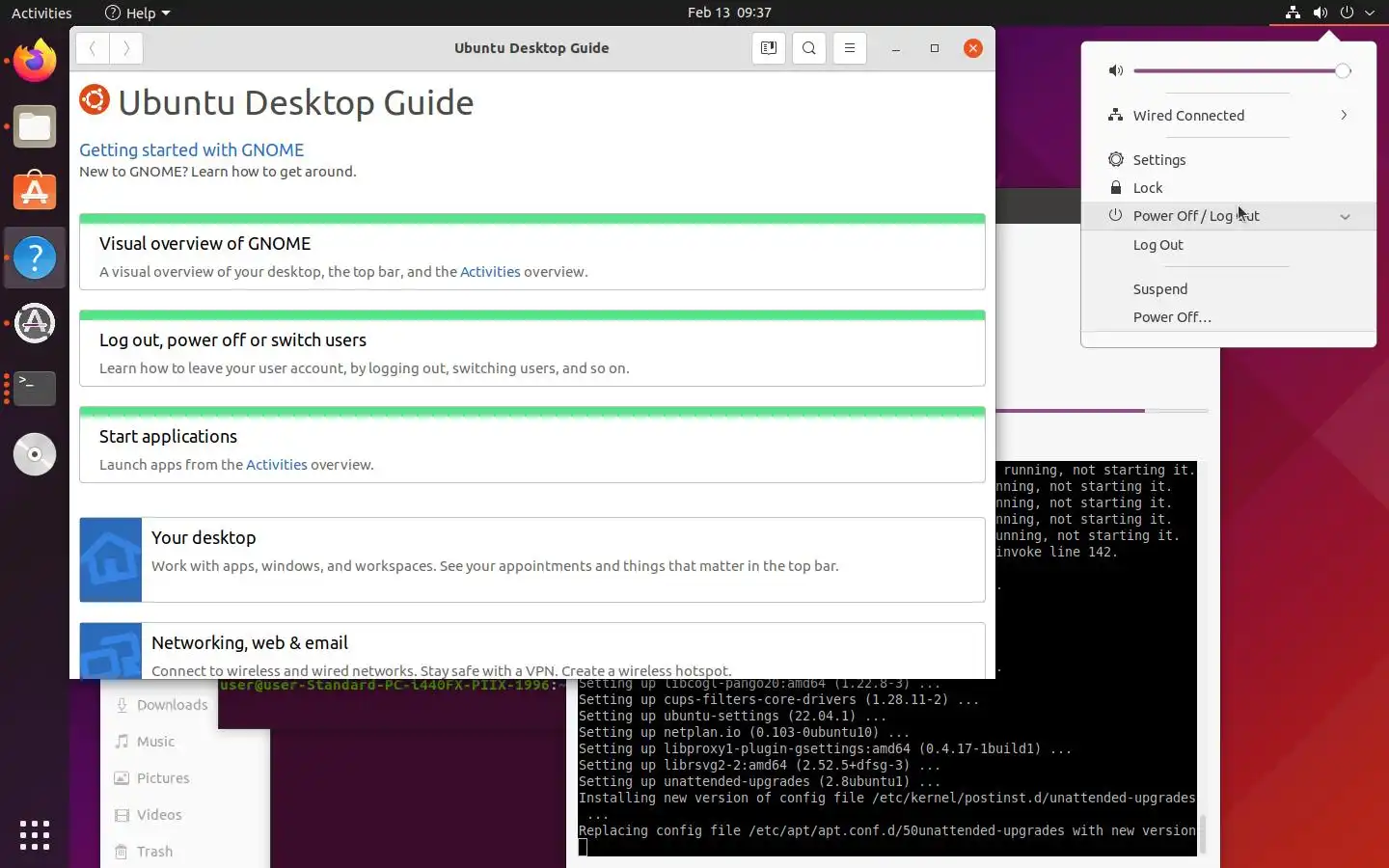The height and width of the screenshot is (868, 1389).
Task: Click the Downloads folder icon in Files sidebar
Action: (x=122, y=705)
